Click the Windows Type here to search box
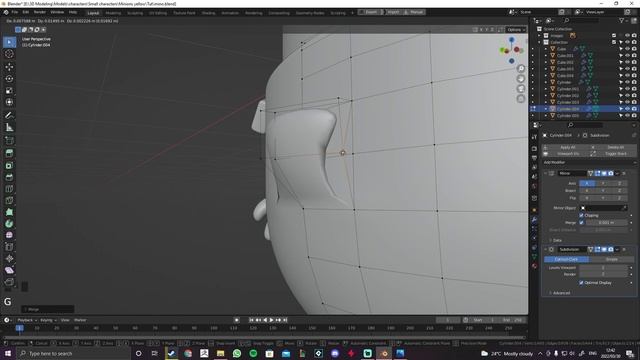Image resolution: width=640 pixels, height=360 pixels. coord(73,353)
